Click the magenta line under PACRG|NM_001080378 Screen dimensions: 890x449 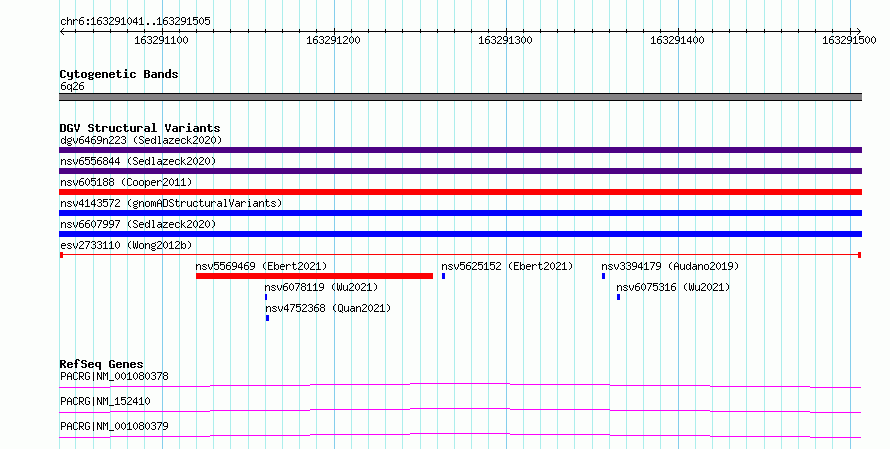tap(460, 386)
